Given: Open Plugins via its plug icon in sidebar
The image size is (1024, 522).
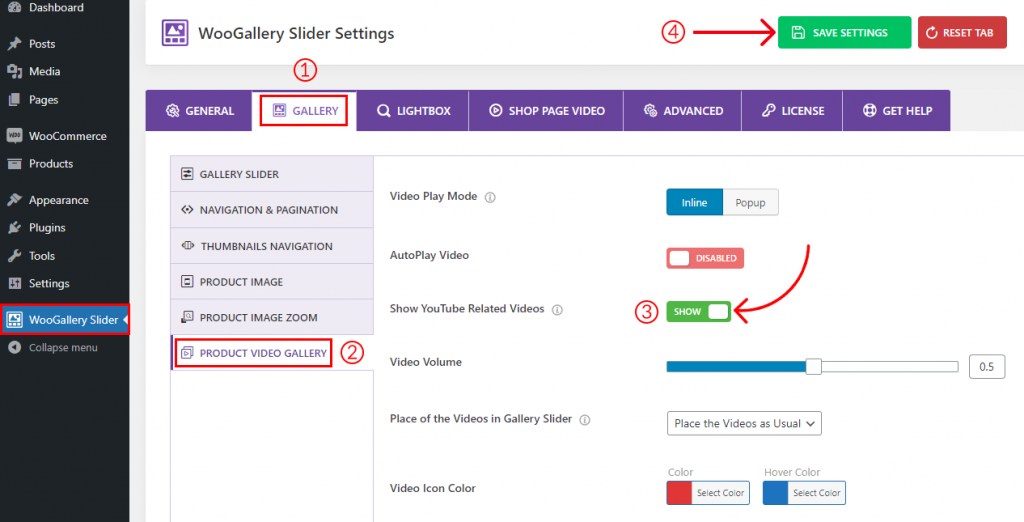Looking at the screenshot, I should (x=14, y=228).
